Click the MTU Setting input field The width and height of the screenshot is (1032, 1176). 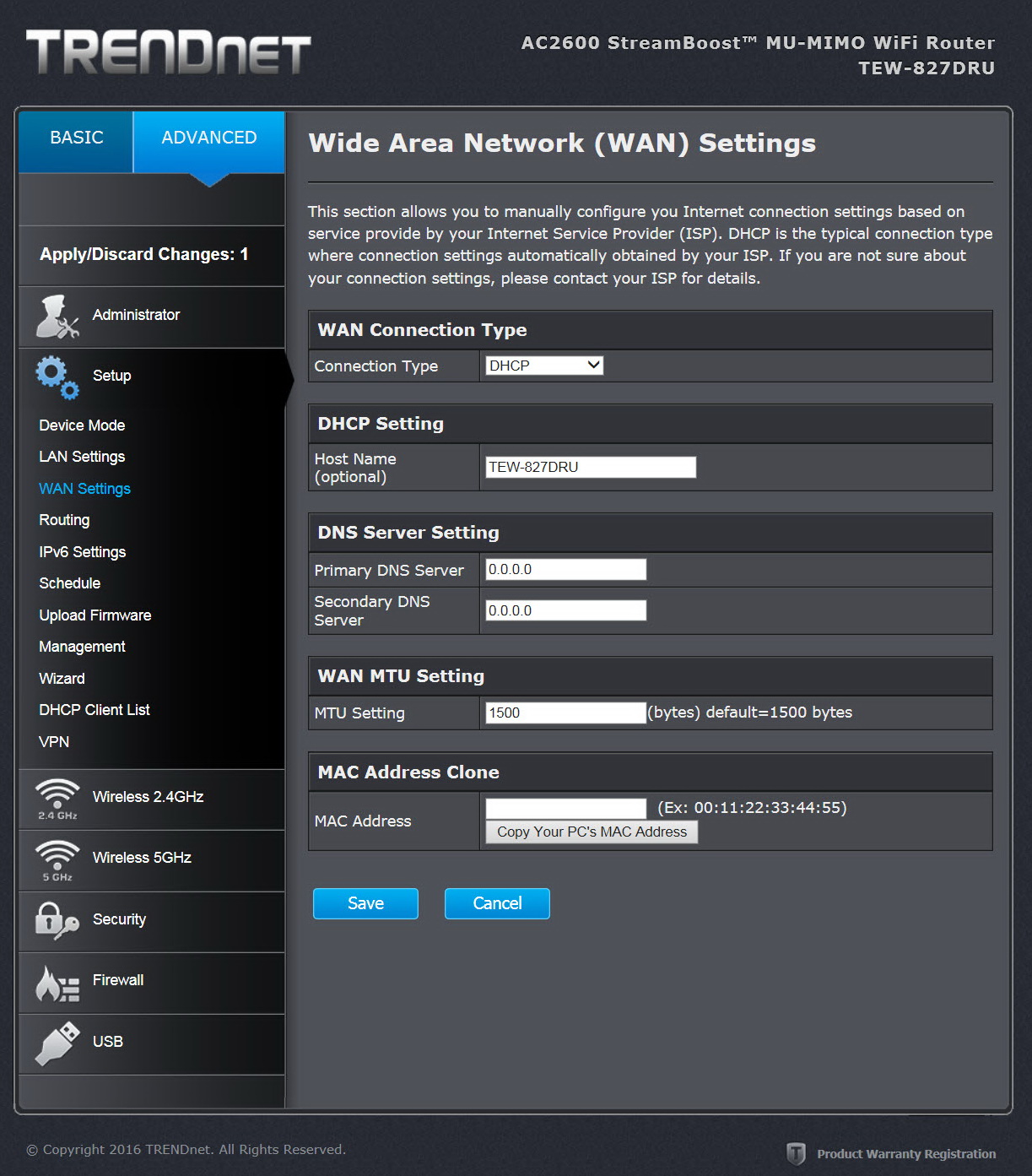click(x=565, y=713)
